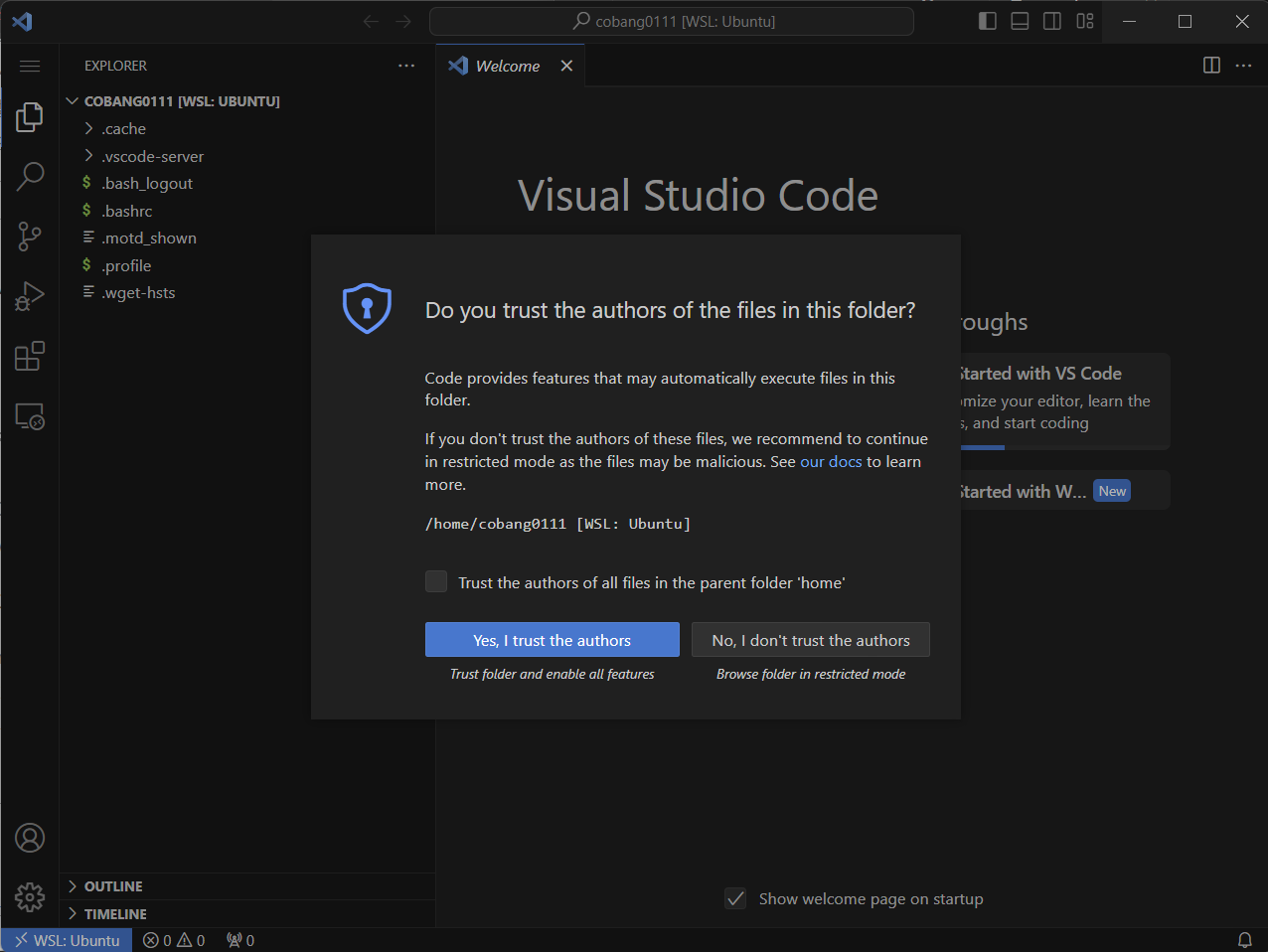
Task: Click the WSL: Ubuntu remote indicator
Action: click(67, 940)
